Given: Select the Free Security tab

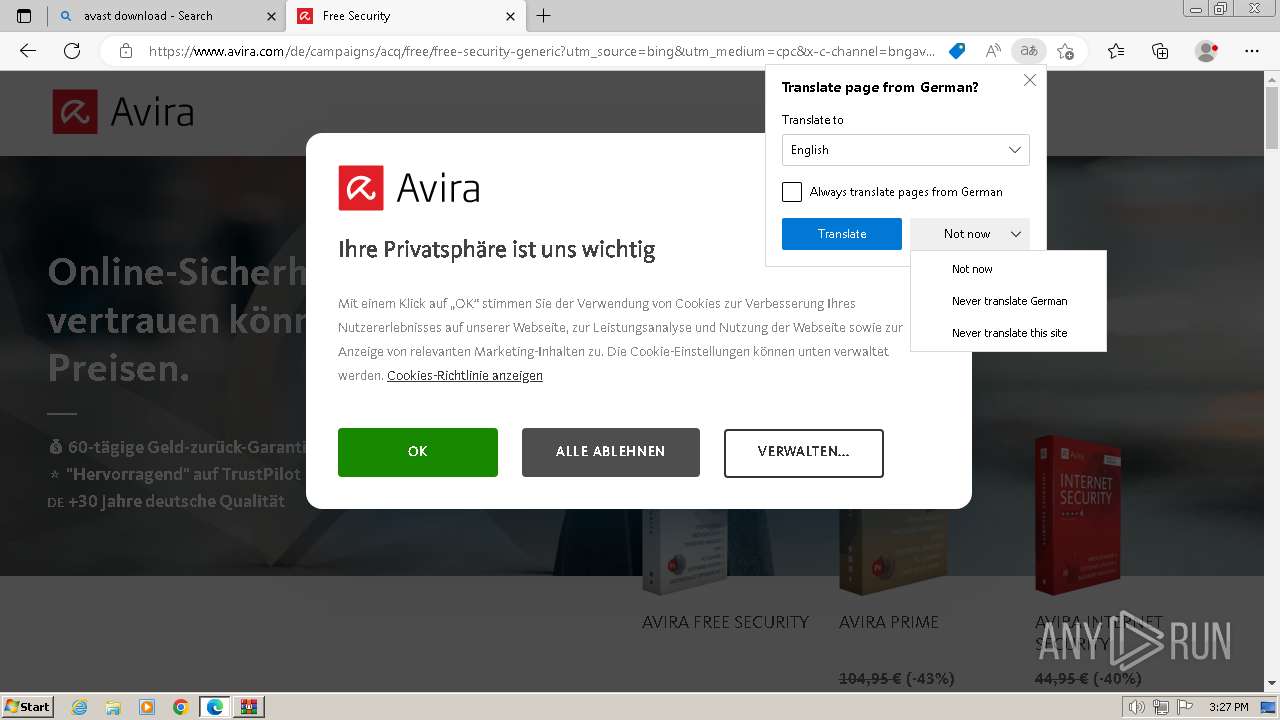Looking at the screenshot, I should 404,16.
